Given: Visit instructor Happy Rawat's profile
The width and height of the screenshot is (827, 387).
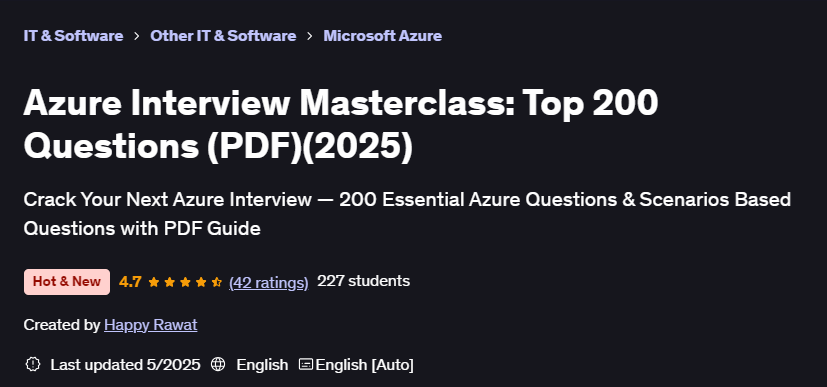Looking at the screenshot, I should 151,325.
